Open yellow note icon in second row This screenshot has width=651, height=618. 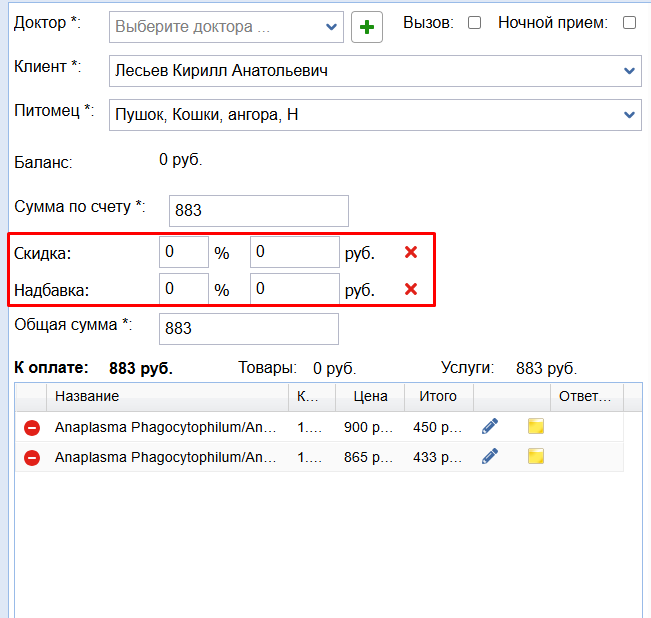536,457
